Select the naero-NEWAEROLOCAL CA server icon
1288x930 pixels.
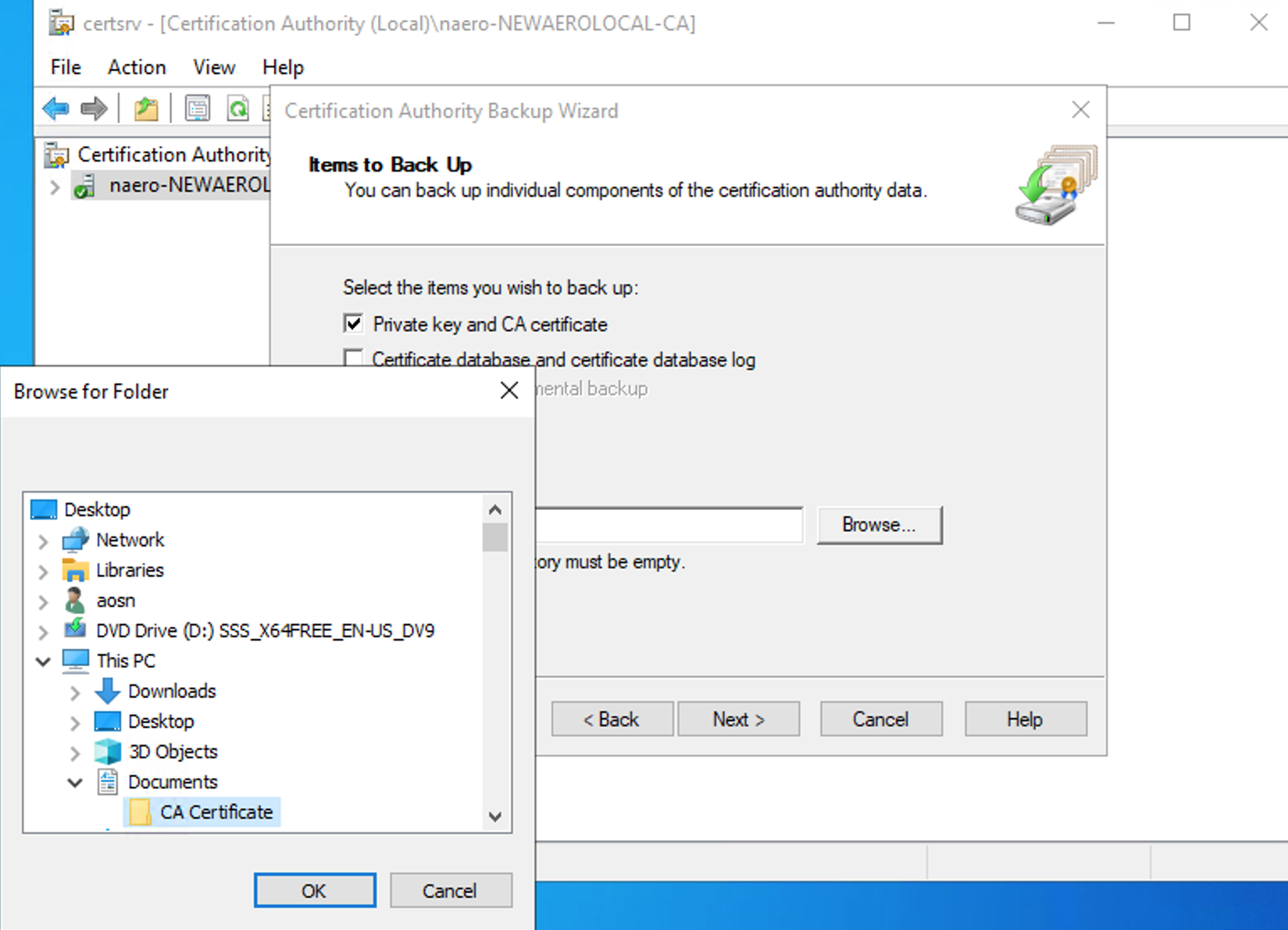click(84, 186)
